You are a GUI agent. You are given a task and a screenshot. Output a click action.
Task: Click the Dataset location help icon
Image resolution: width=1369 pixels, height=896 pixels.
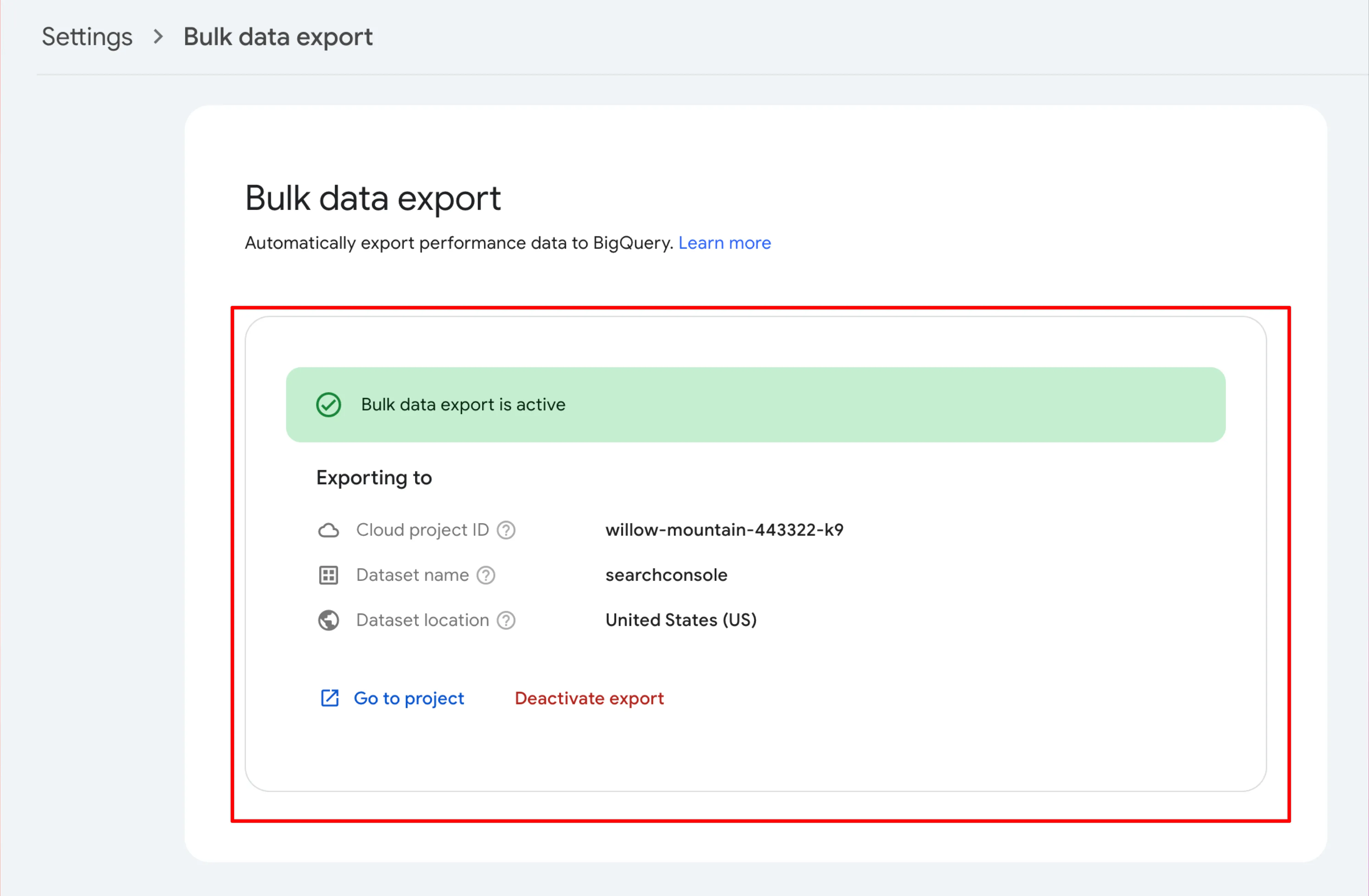[x=506, y=620]
